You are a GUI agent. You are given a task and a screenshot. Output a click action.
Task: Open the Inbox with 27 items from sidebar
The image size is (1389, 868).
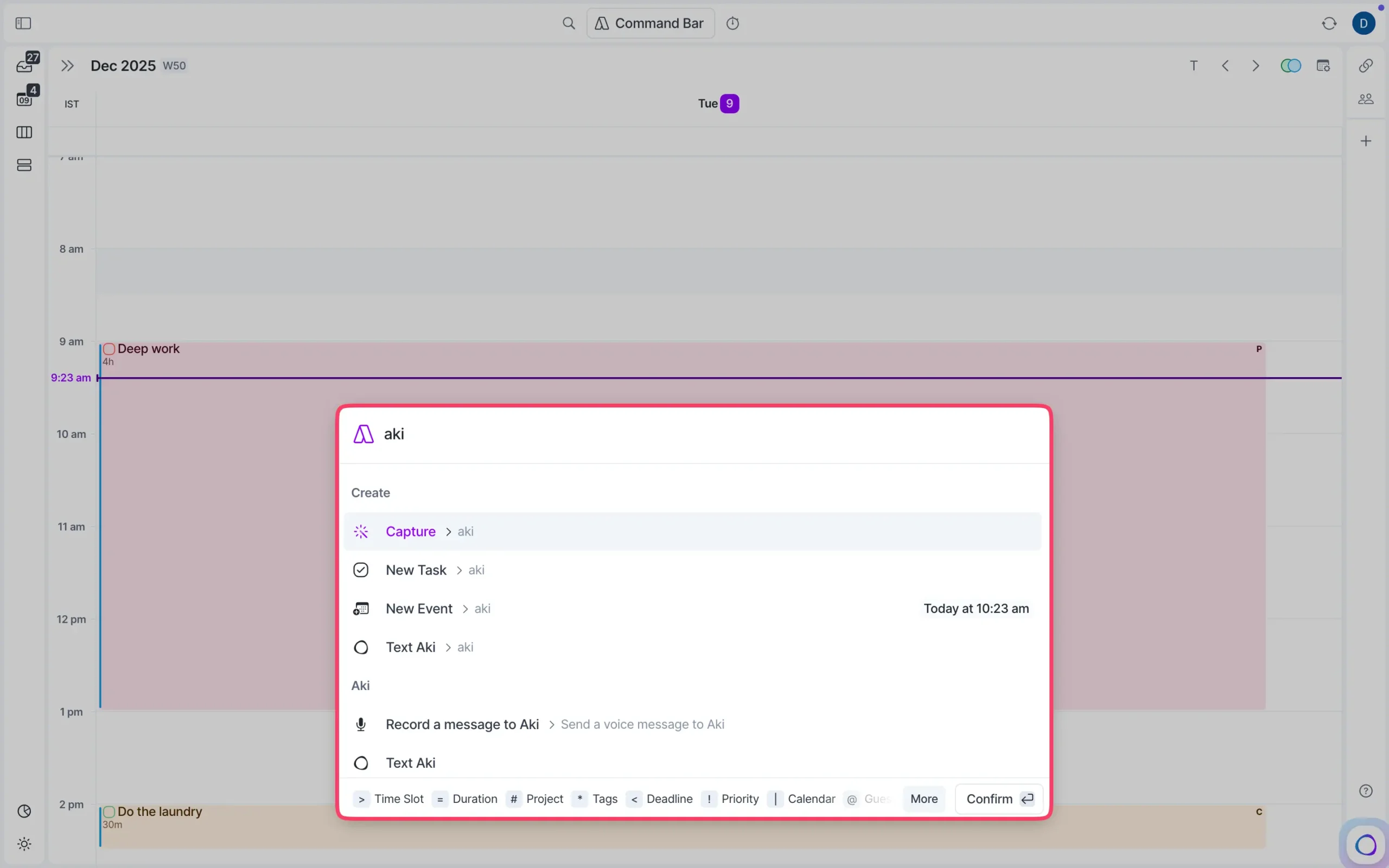pos(24,63)
